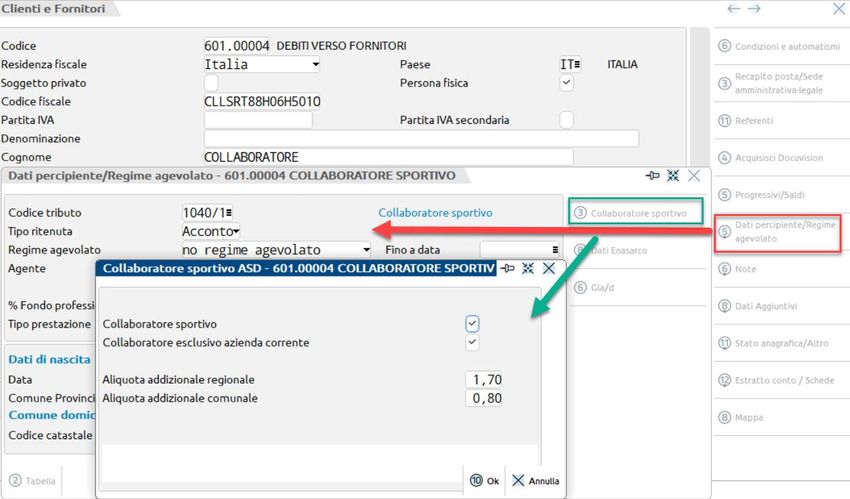850x499 pixels.
Task: Confirm with the Ok button
Action: tap(484, 480)
